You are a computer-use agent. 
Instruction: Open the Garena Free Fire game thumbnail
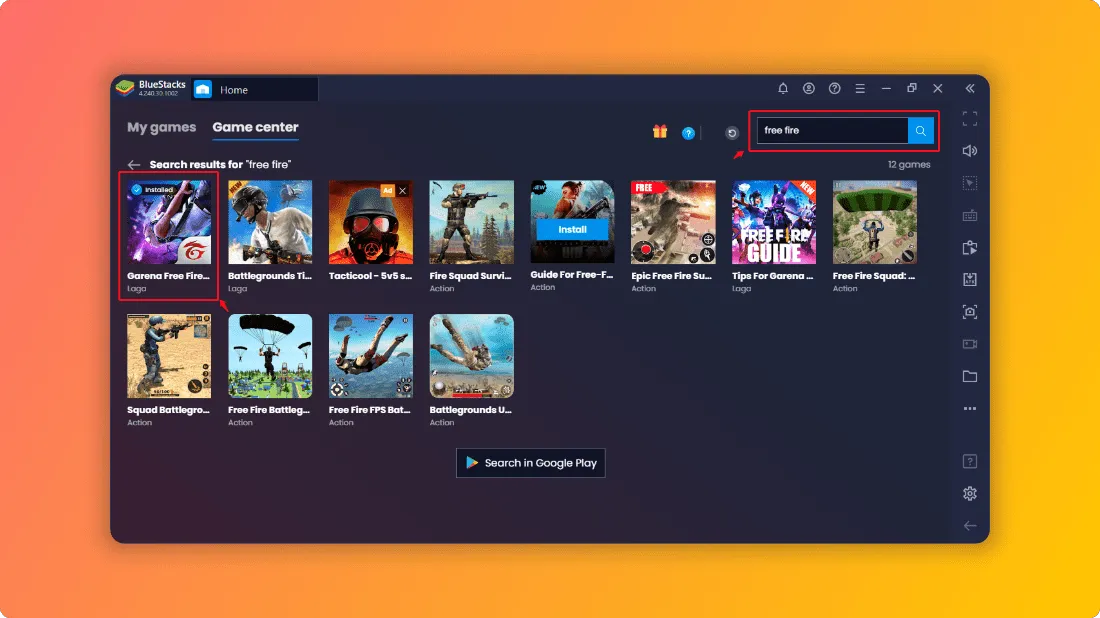[x=169, y=222]
